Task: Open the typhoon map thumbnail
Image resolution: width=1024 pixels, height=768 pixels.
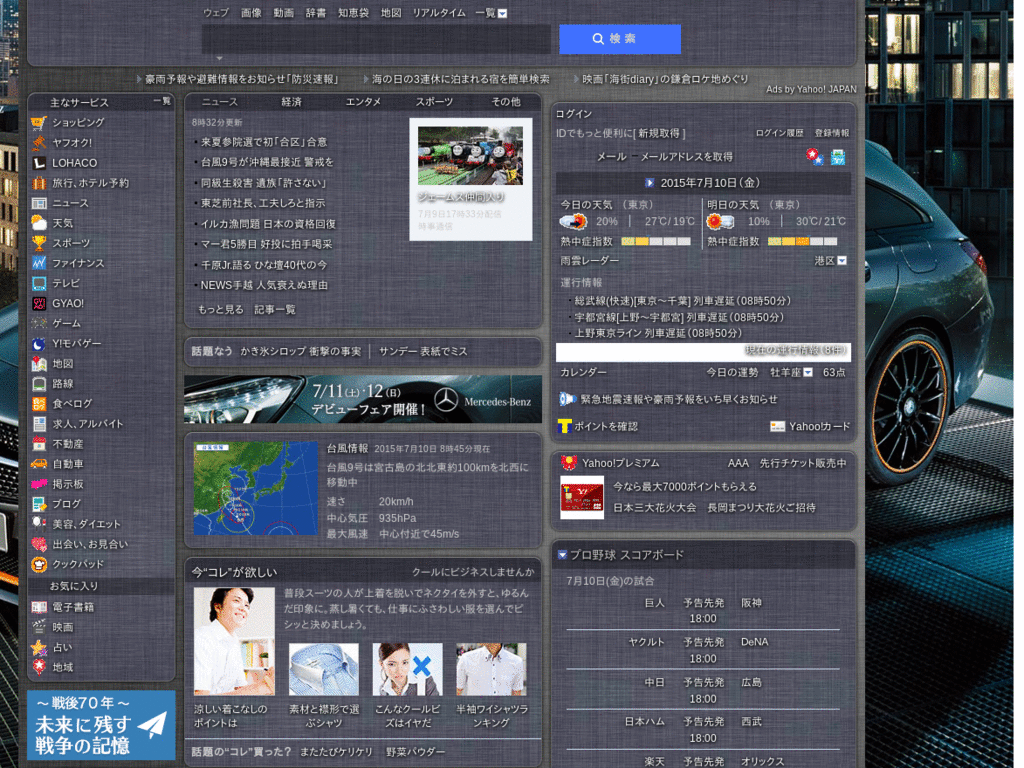Action: 255,488
